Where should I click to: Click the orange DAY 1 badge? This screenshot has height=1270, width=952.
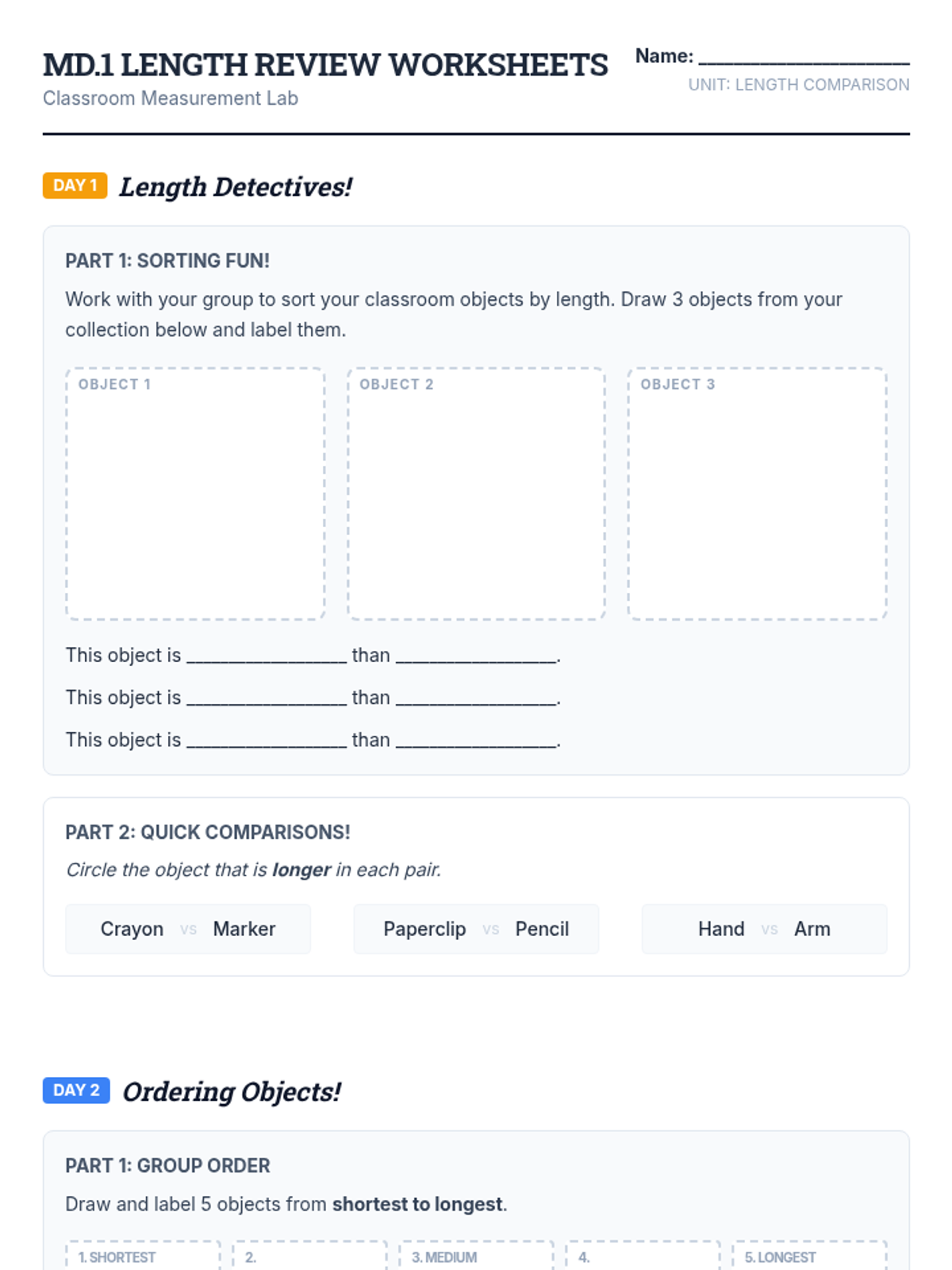pyautogui.click(x=75, y=186)
